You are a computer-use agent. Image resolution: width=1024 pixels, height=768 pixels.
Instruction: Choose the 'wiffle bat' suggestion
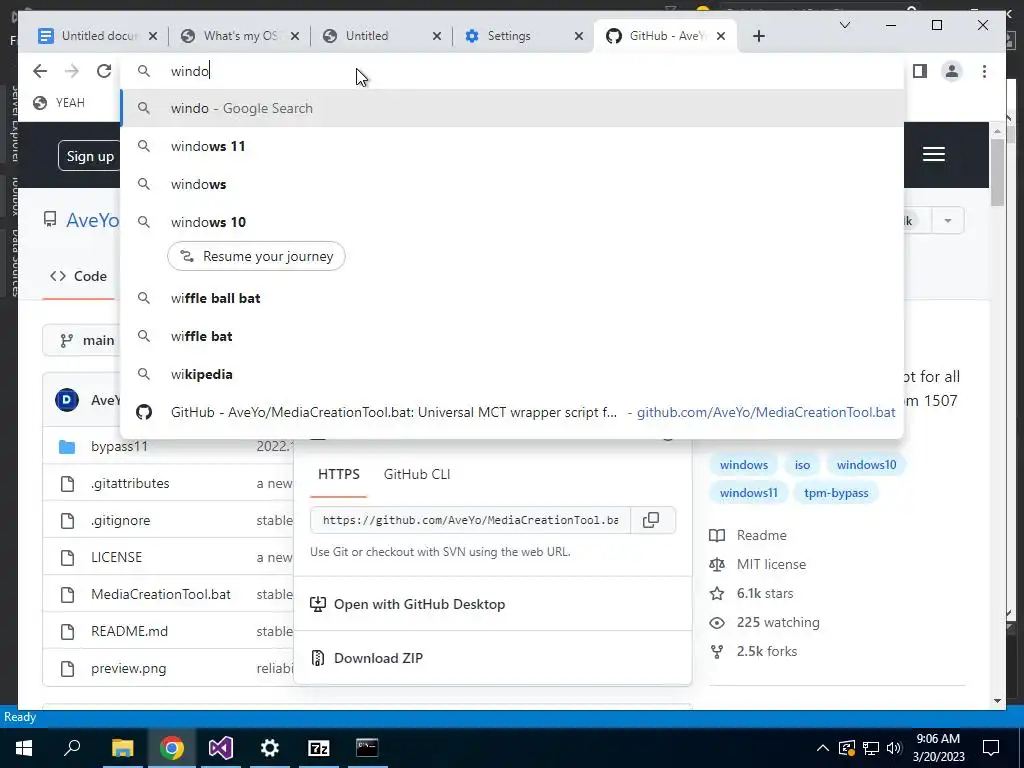(513, 336)
